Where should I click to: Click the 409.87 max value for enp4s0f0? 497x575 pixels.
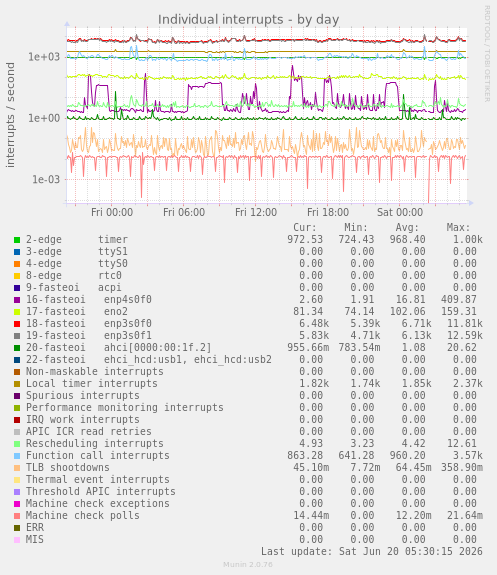pyautogui.click(x=458, y=300)
